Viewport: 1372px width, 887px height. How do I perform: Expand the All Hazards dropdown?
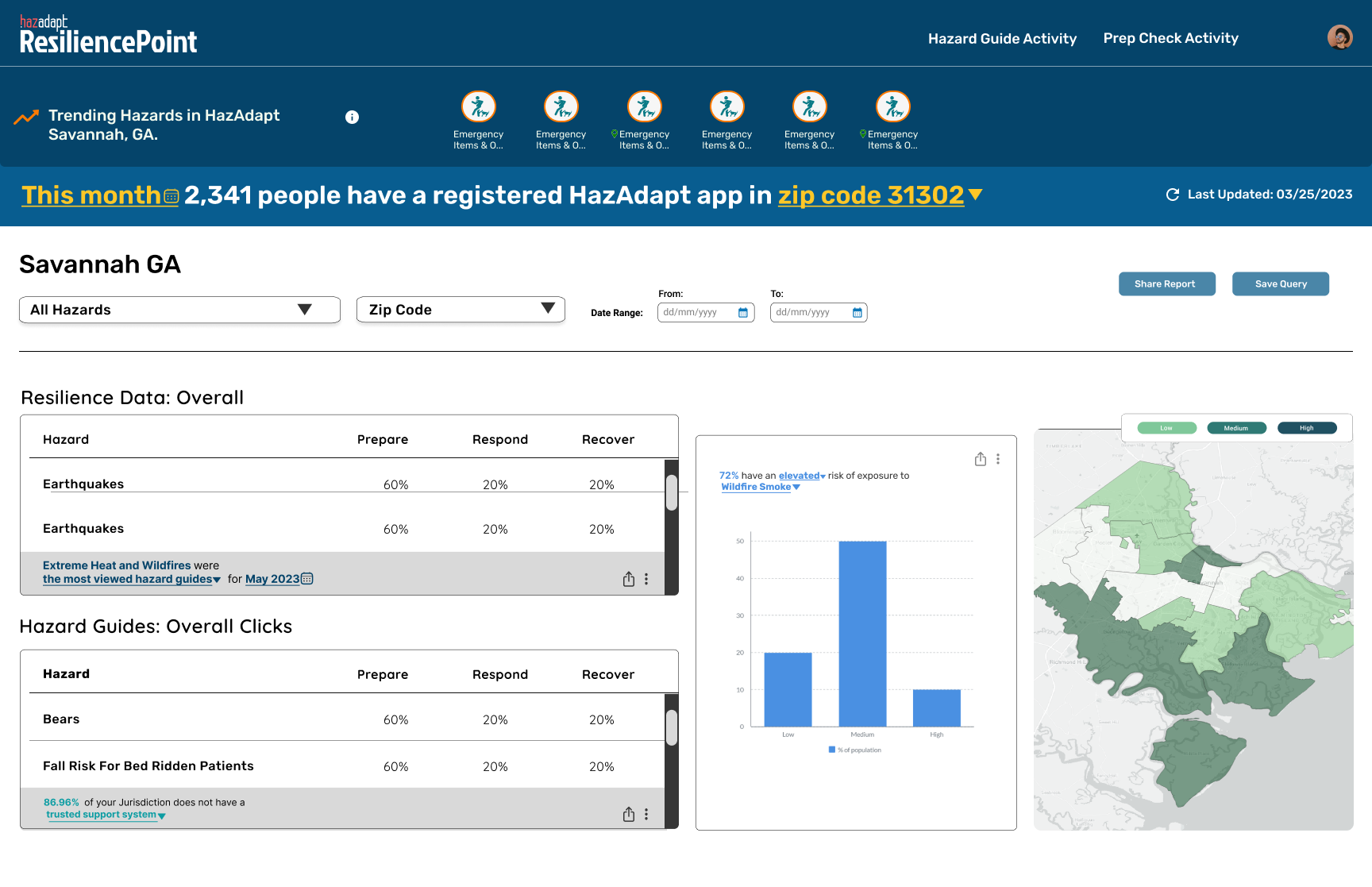click(x=180, y=310)
